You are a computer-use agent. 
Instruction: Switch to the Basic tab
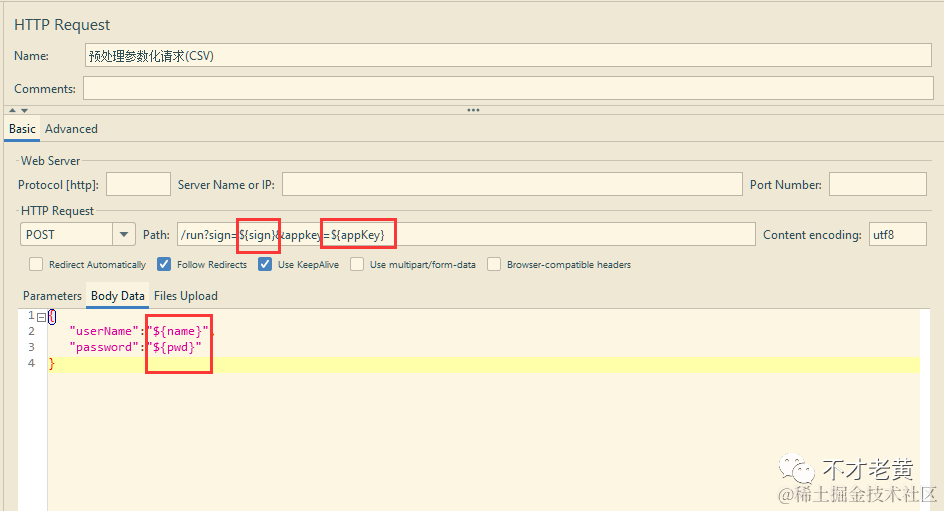click(22, 129)
